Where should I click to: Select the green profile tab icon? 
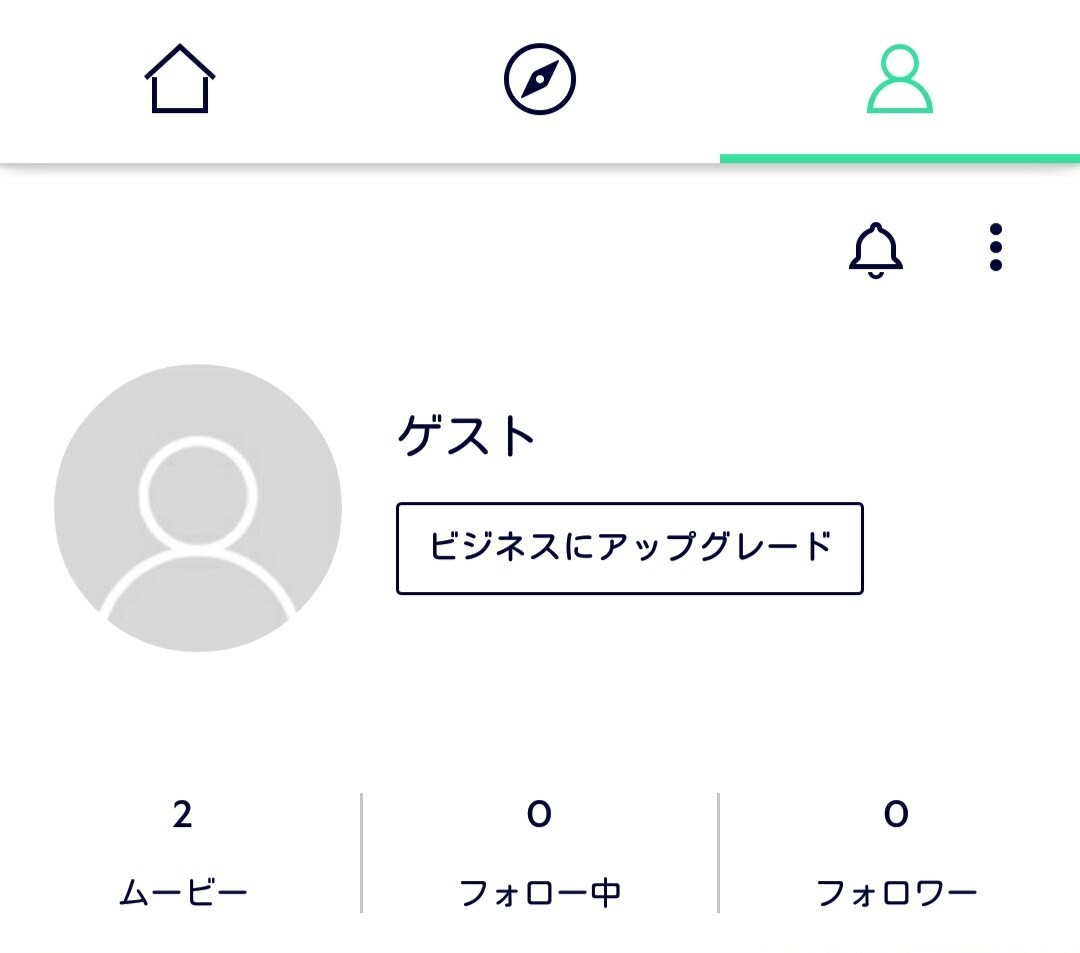tap(899, 79)
